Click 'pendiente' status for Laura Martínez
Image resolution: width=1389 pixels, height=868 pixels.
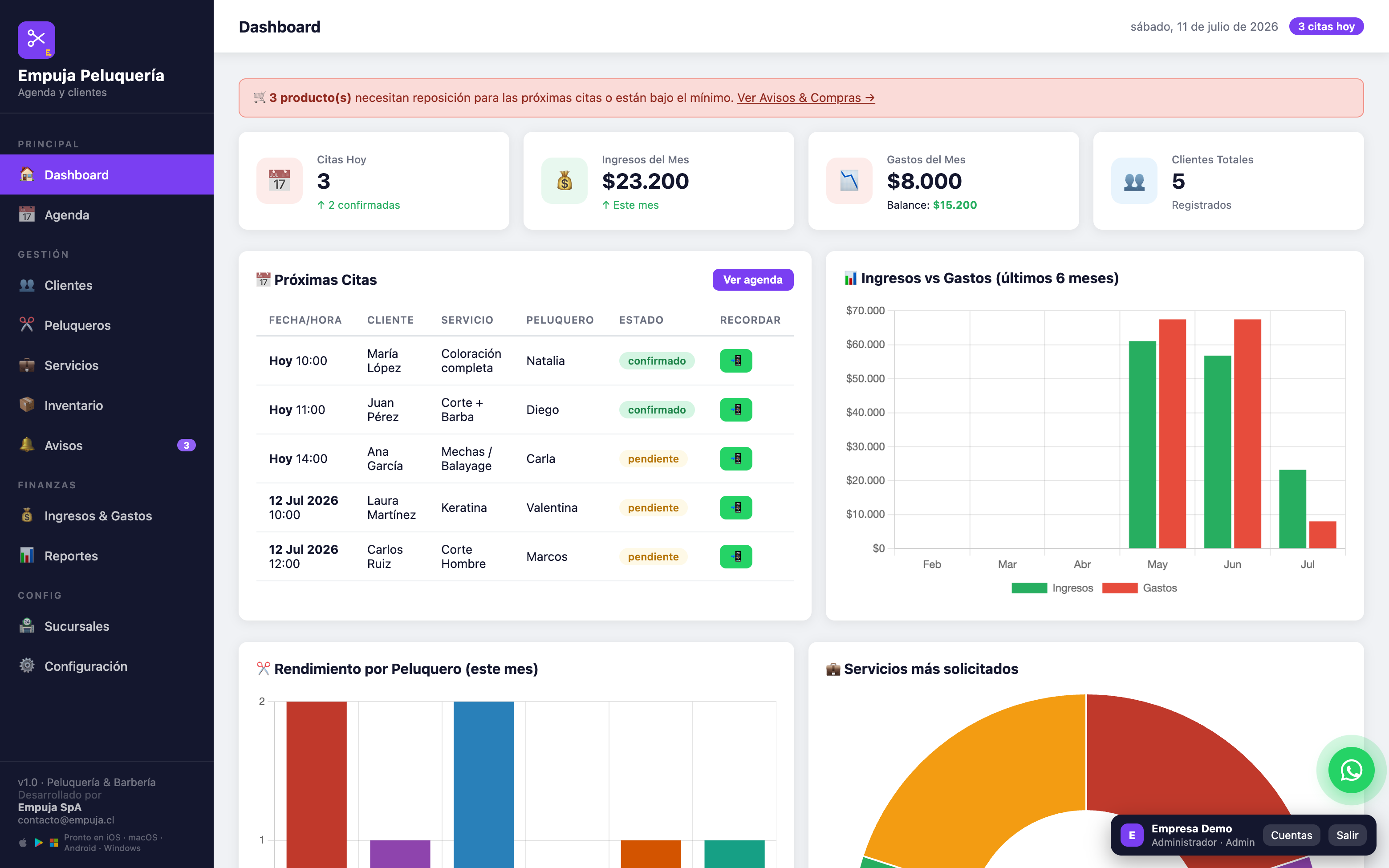click(653, 507)
